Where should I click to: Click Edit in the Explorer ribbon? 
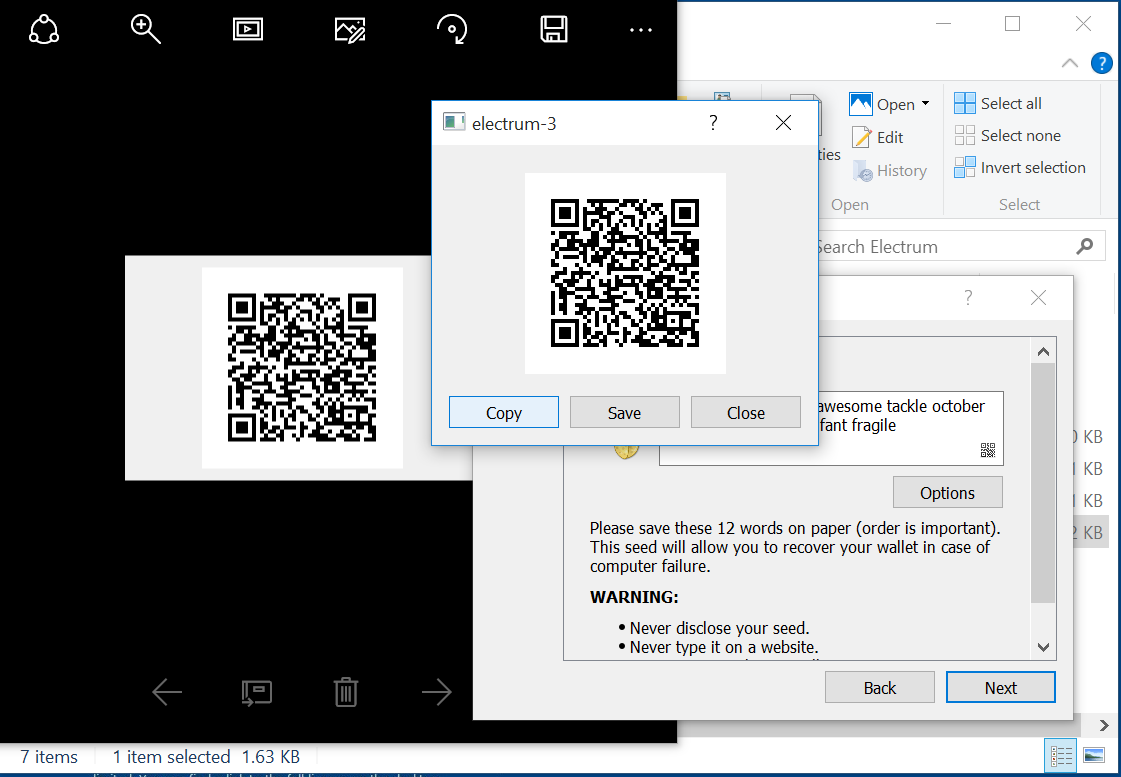(878, 137)
